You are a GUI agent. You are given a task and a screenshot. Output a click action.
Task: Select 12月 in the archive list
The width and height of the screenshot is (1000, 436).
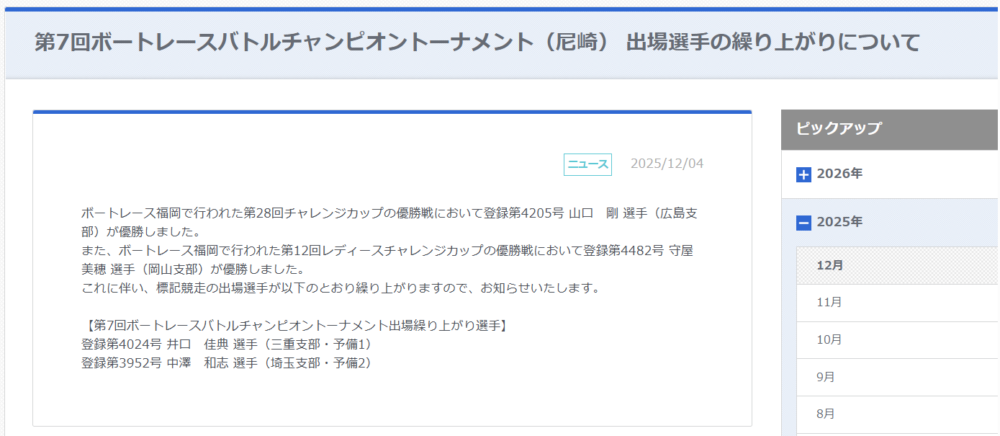click(x=829, y=266)
